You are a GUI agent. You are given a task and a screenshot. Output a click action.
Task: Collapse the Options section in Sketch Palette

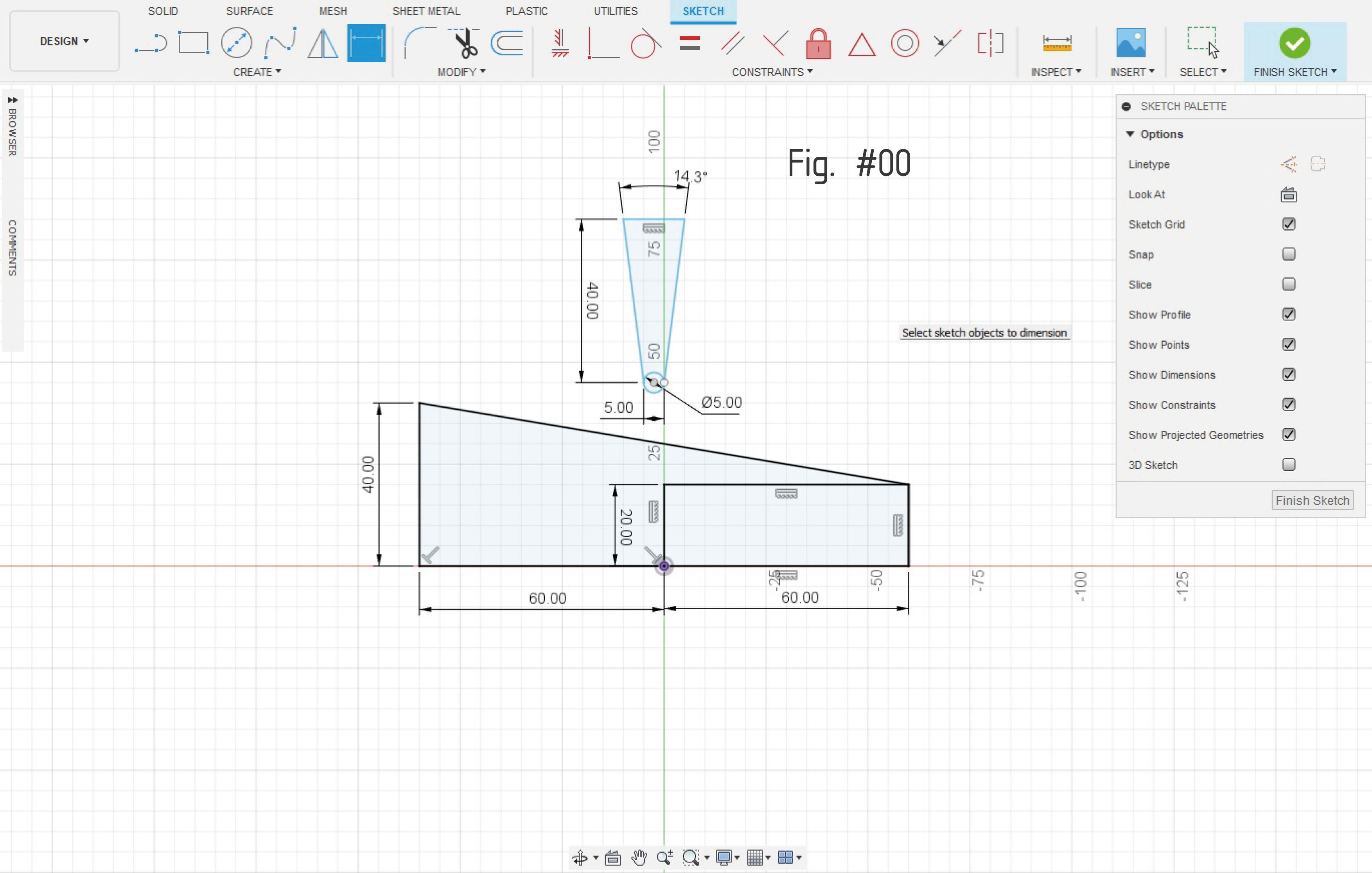pyautogui.click(x=1130, y=134)
